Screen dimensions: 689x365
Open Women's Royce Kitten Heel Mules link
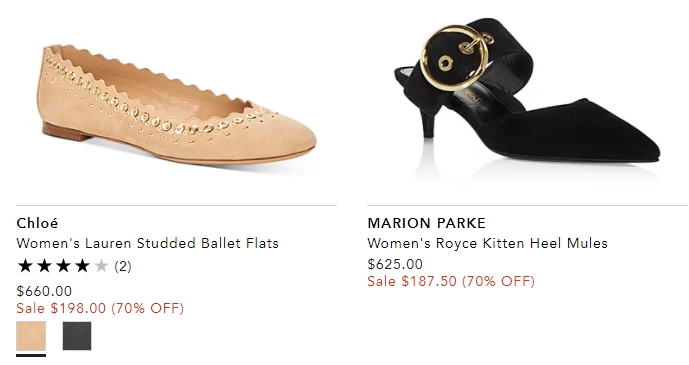[x=487, y=243]
